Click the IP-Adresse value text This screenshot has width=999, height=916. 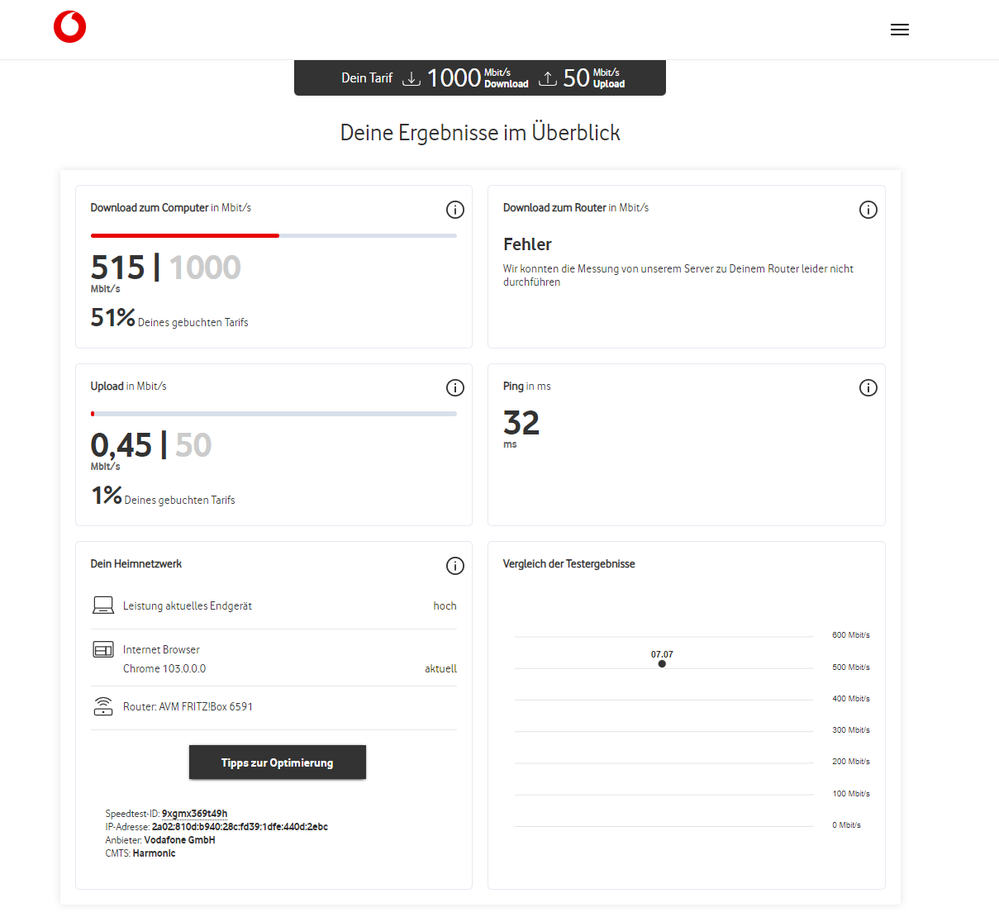coord(239,827)
